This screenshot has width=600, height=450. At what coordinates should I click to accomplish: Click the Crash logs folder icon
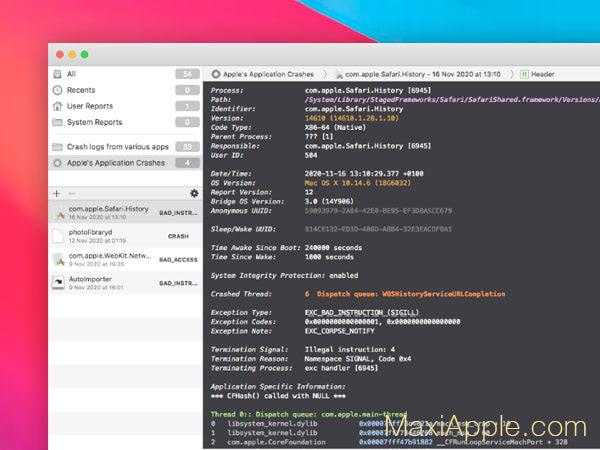tap(57, 147)
